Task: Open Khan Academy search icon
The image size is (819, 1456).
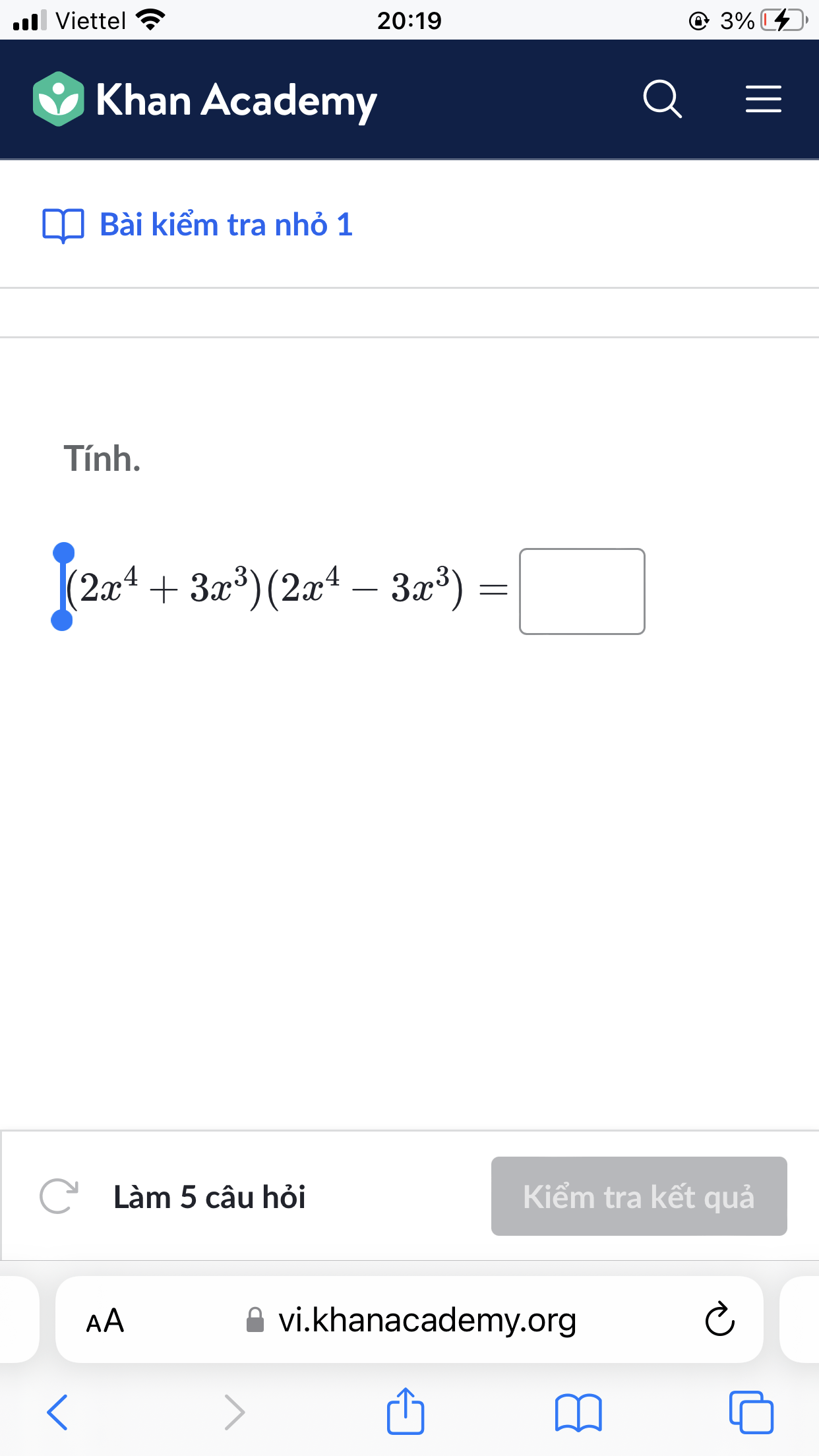Action: tap(662, 99)
